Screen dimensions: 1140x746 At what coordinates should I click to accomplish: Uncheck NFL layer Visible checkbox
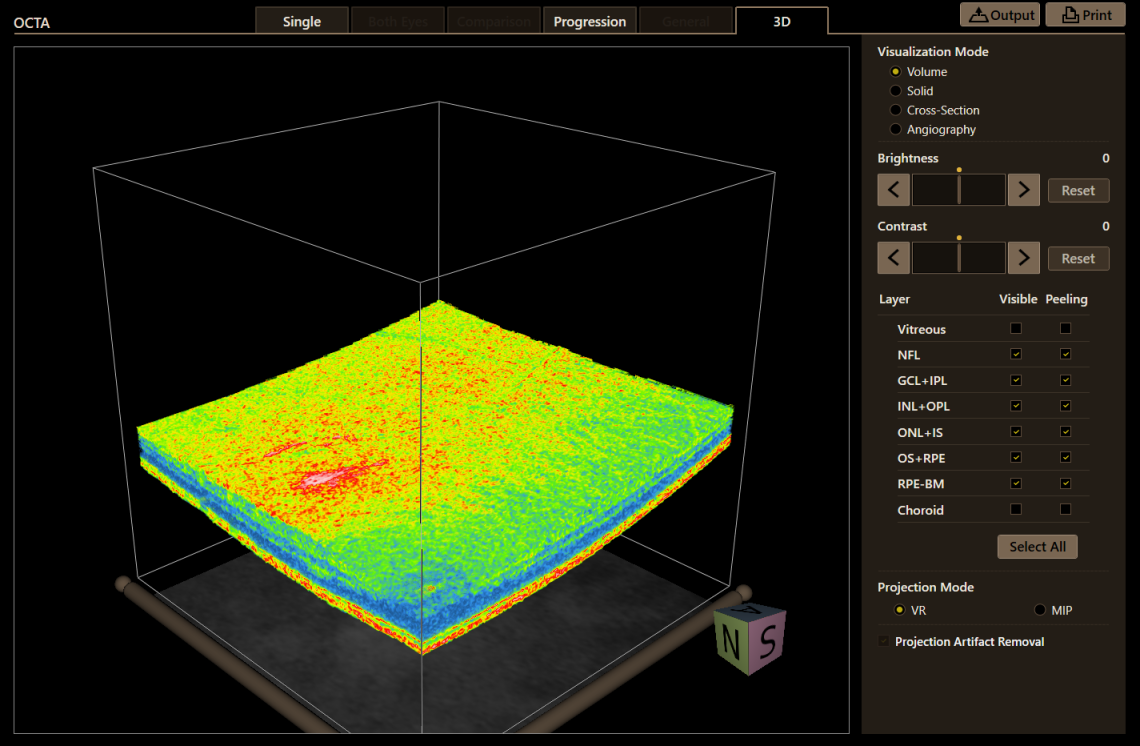click(x=1016, y=354)
